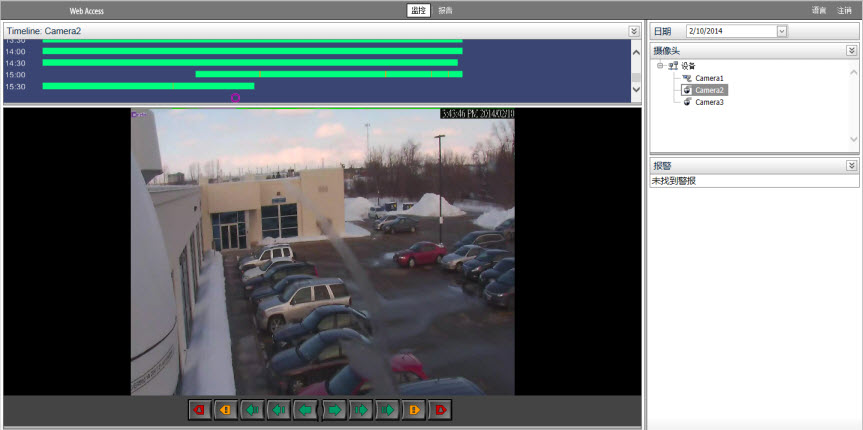Click the 未找到警报 no-alarms message
Screen dimensions: 863x430
[674, 181]
